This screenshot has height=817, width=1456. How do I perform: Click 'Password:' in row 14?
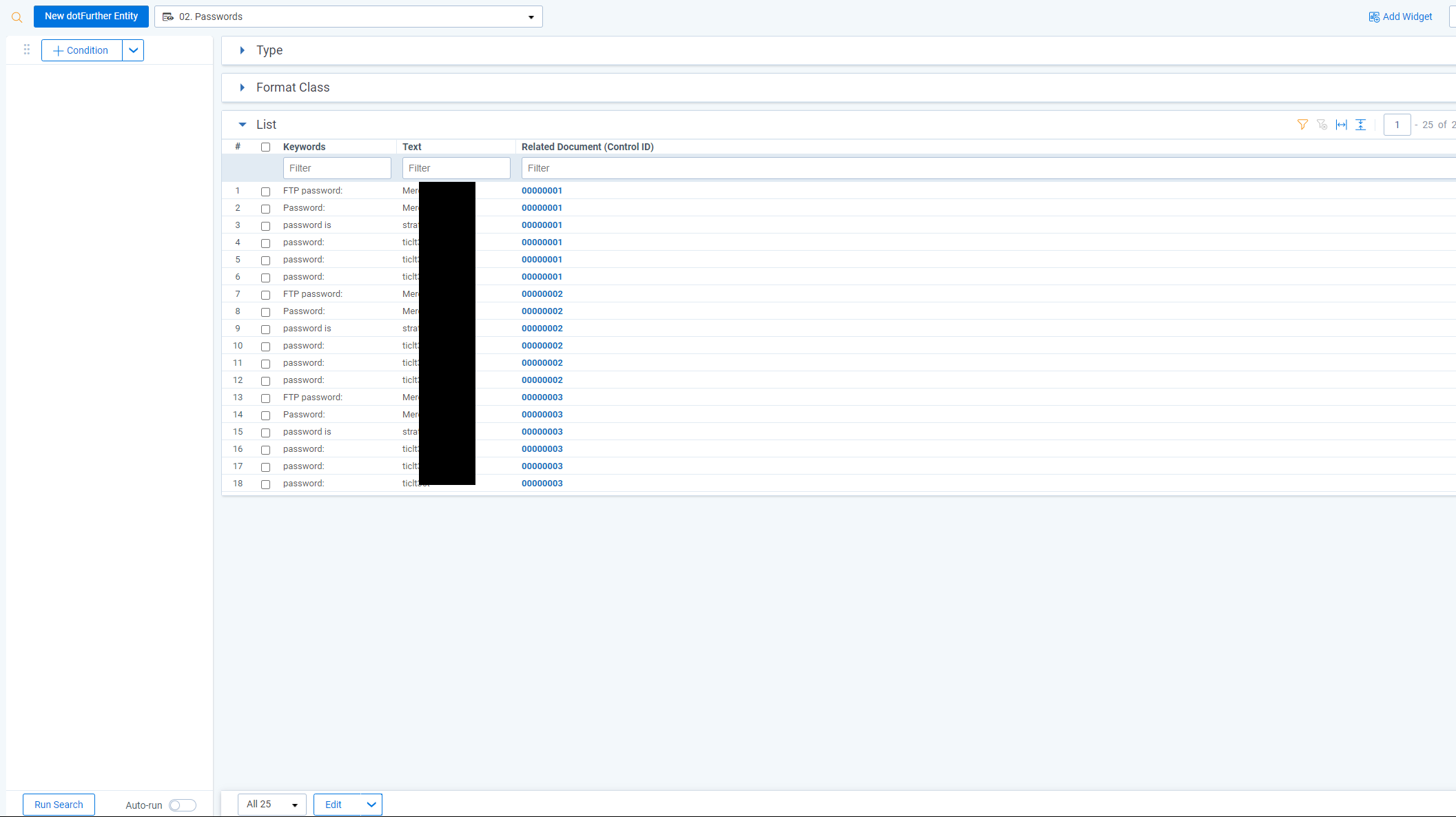(x=304, y=415)
